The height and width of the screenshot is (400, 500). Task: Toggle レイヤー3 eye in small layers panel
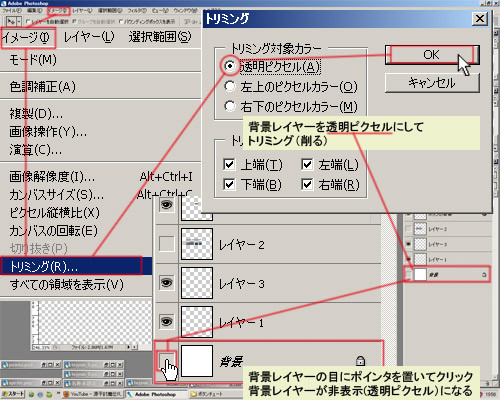click(408, 244)
